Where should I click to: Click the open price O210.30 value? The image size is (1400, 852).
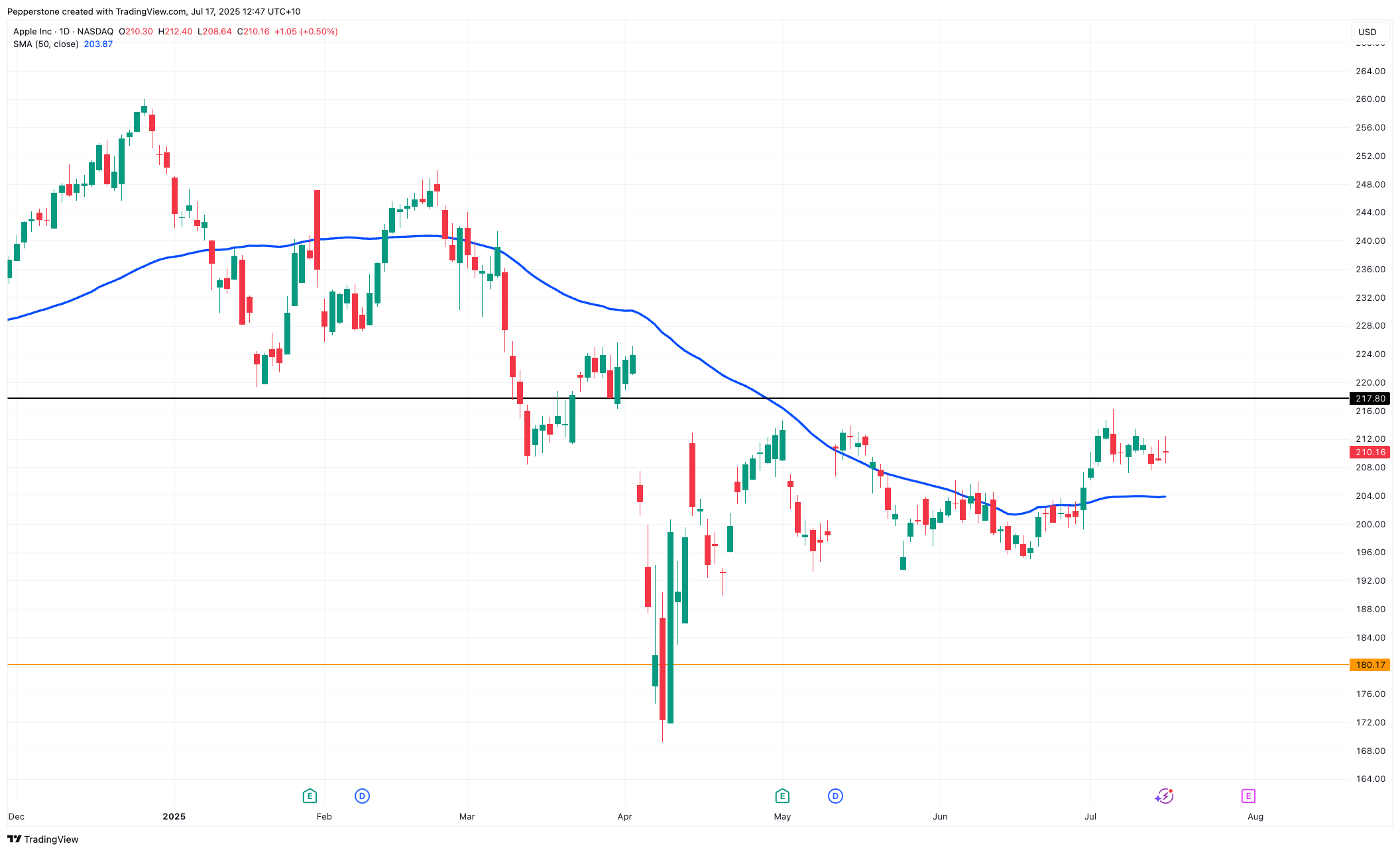click(136, 31)
